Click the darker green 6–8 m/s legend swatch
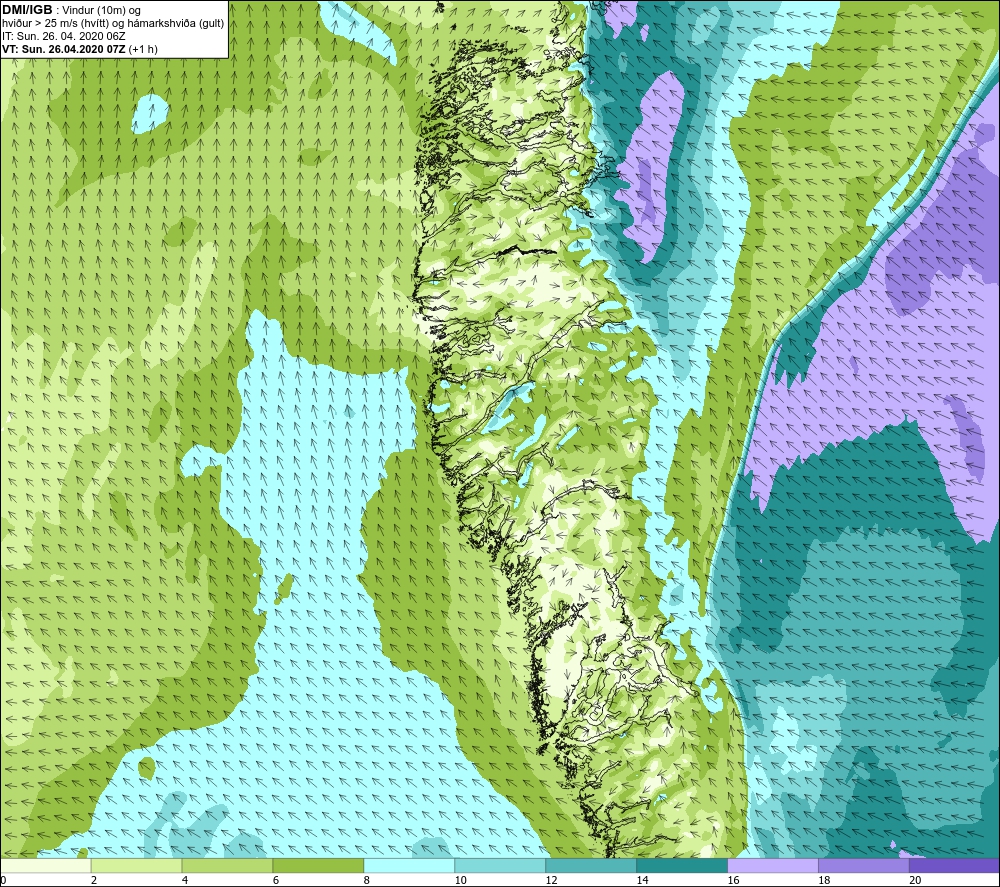The height and width of the screenshot is (887, 1000). click(x=318, y=865)
